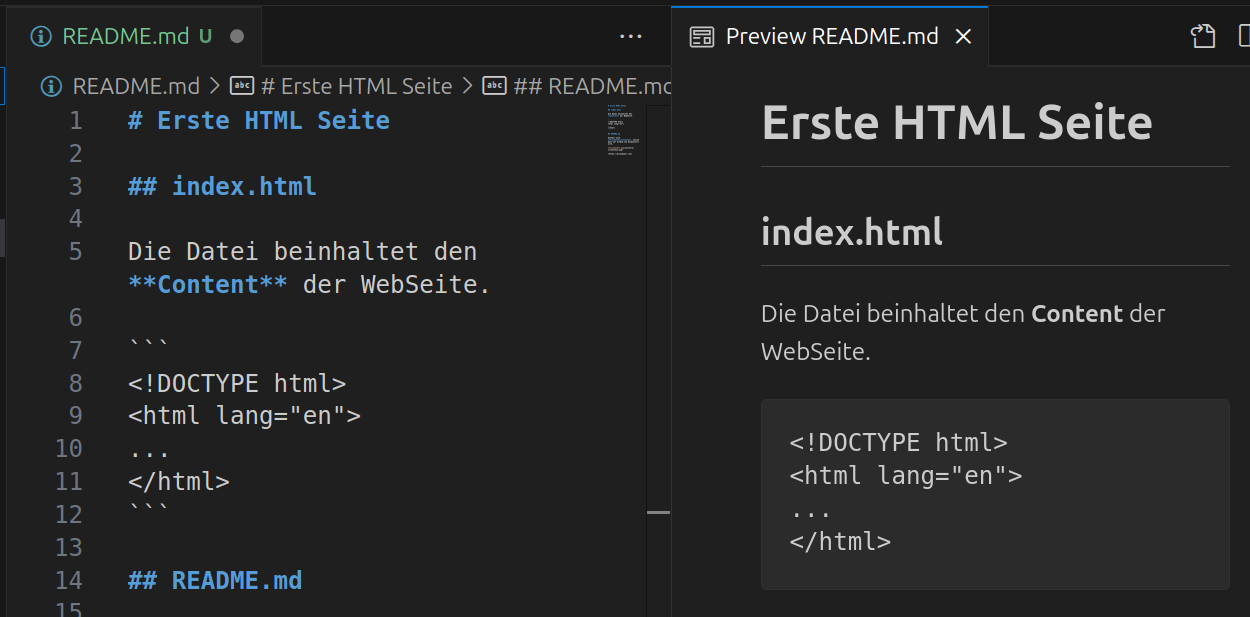Click the preview icon in Preview README.md tab

click(702, 37)
